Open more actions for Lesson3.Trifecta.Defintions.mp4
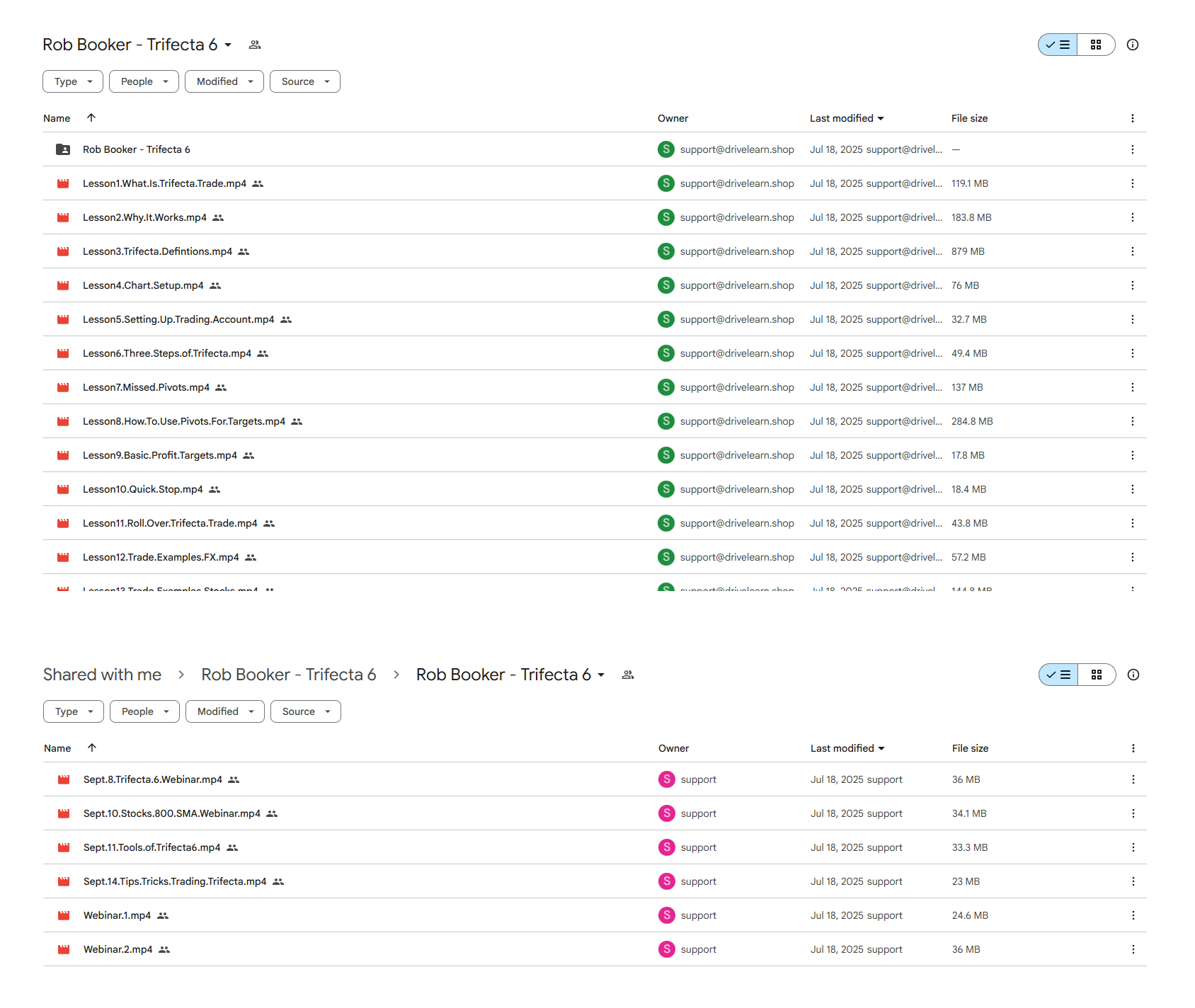The height and width of the screenshot is (1008, 1195). tap(1133, 251)
